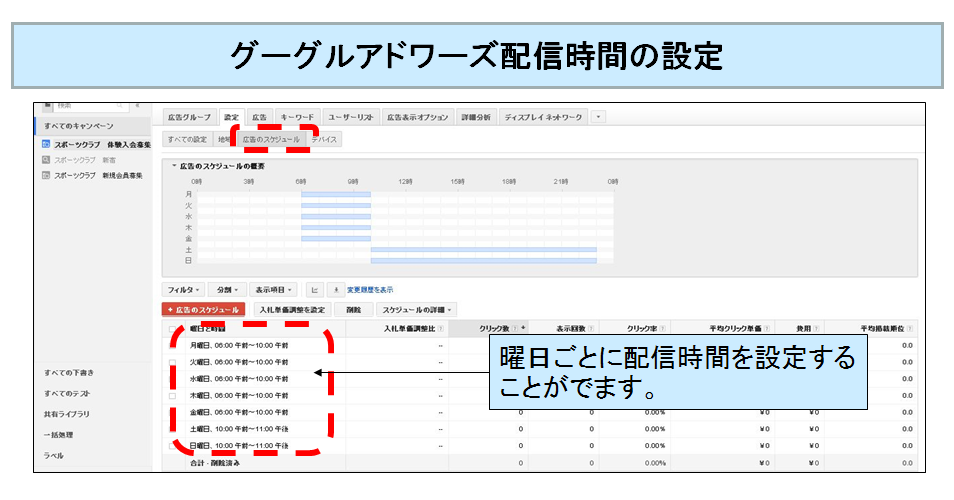Click the 土 schedule bar in the overview

(x=484, y=249)
